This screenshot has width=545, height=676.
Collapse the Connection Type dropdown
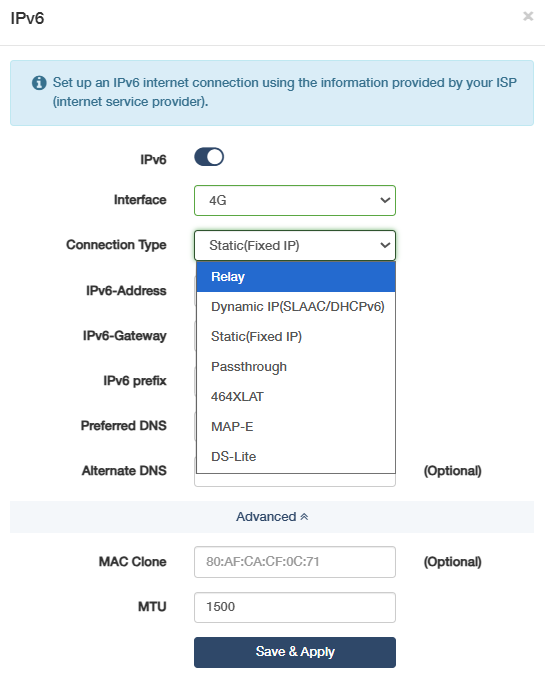(295, 245)
